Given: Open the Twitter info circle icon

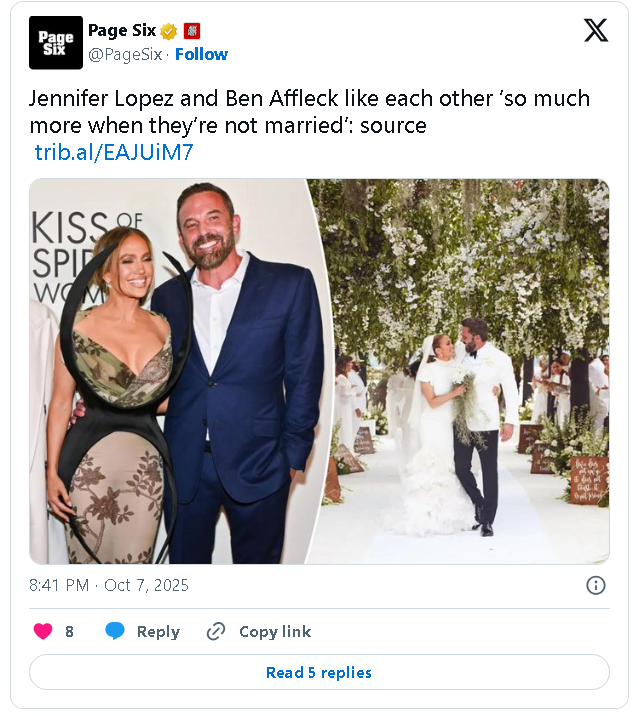Looking at the screenshot, I should pos(595,585).
